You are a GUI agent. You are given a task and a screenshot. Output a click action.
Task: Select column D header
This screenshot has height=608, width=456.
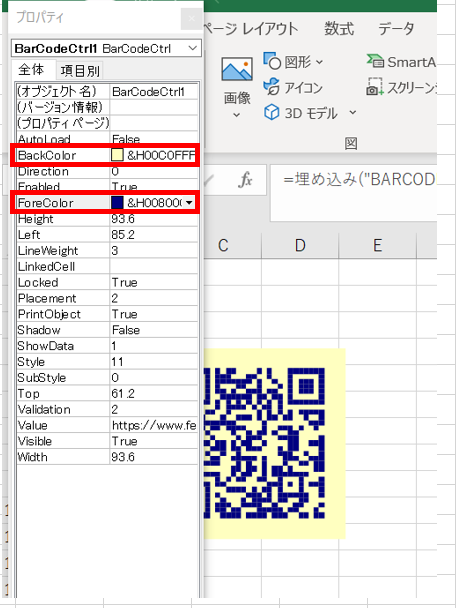point(300,245)
